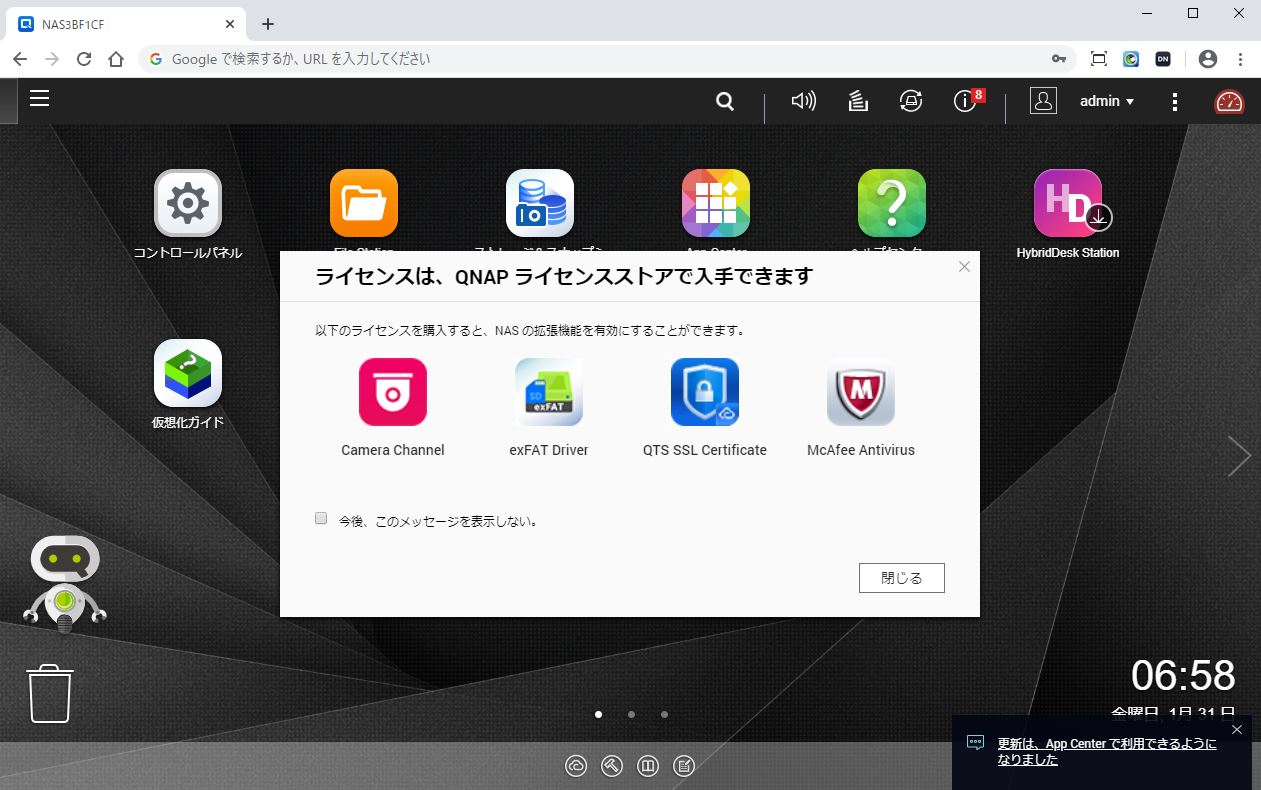The image size is (1261, 790).
Task: Select the exFAT Driver license icon
Action: 549,392
